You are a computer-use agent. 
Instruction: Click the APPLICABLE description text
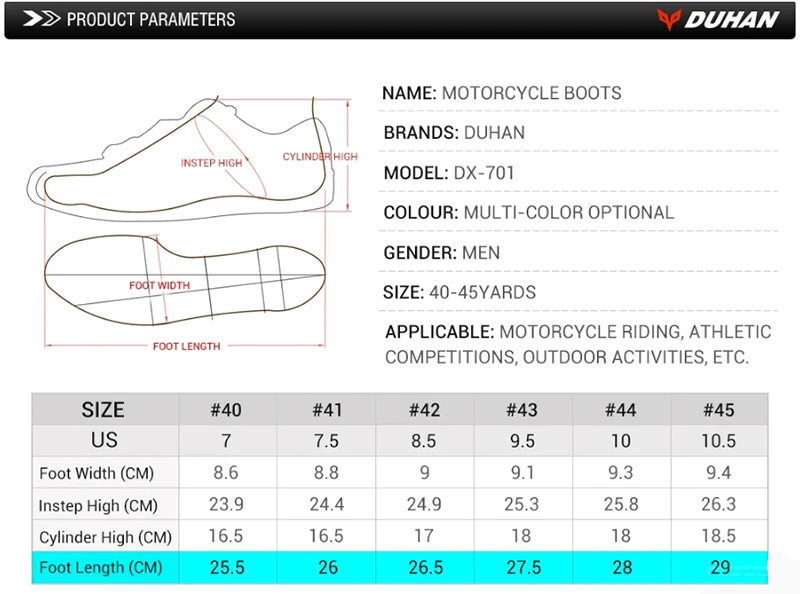(578, 344)
